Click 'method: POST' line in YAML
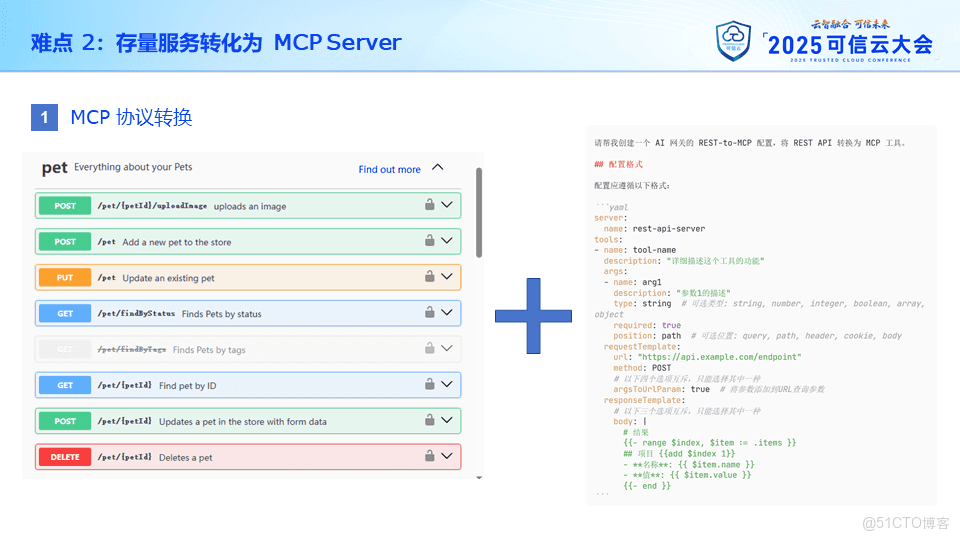The height and width of the screenshot is (540, 960). [642, 368]
